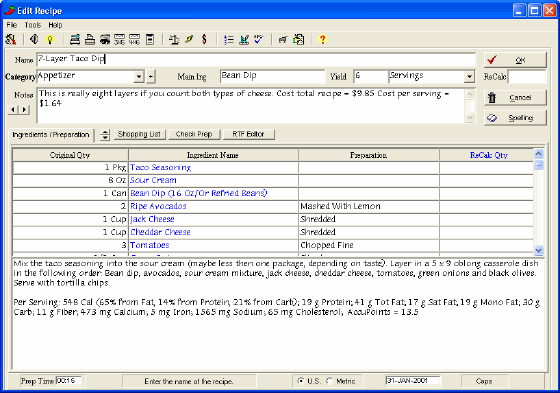Click the up/down spinner beside Ingredients tab
Viewport: 560px width, 393px height.
pos(105,135)
